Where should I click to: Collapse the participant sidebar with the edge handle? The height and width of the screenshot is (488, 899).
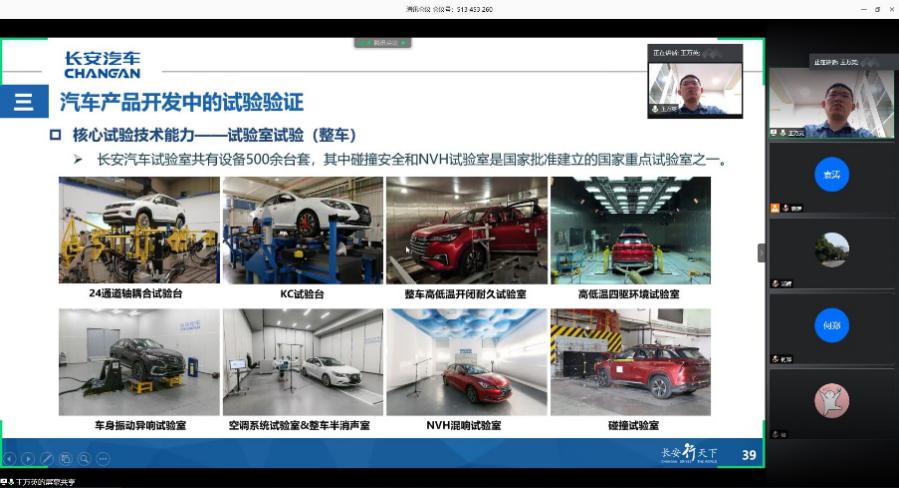click(x=761, y=253)
